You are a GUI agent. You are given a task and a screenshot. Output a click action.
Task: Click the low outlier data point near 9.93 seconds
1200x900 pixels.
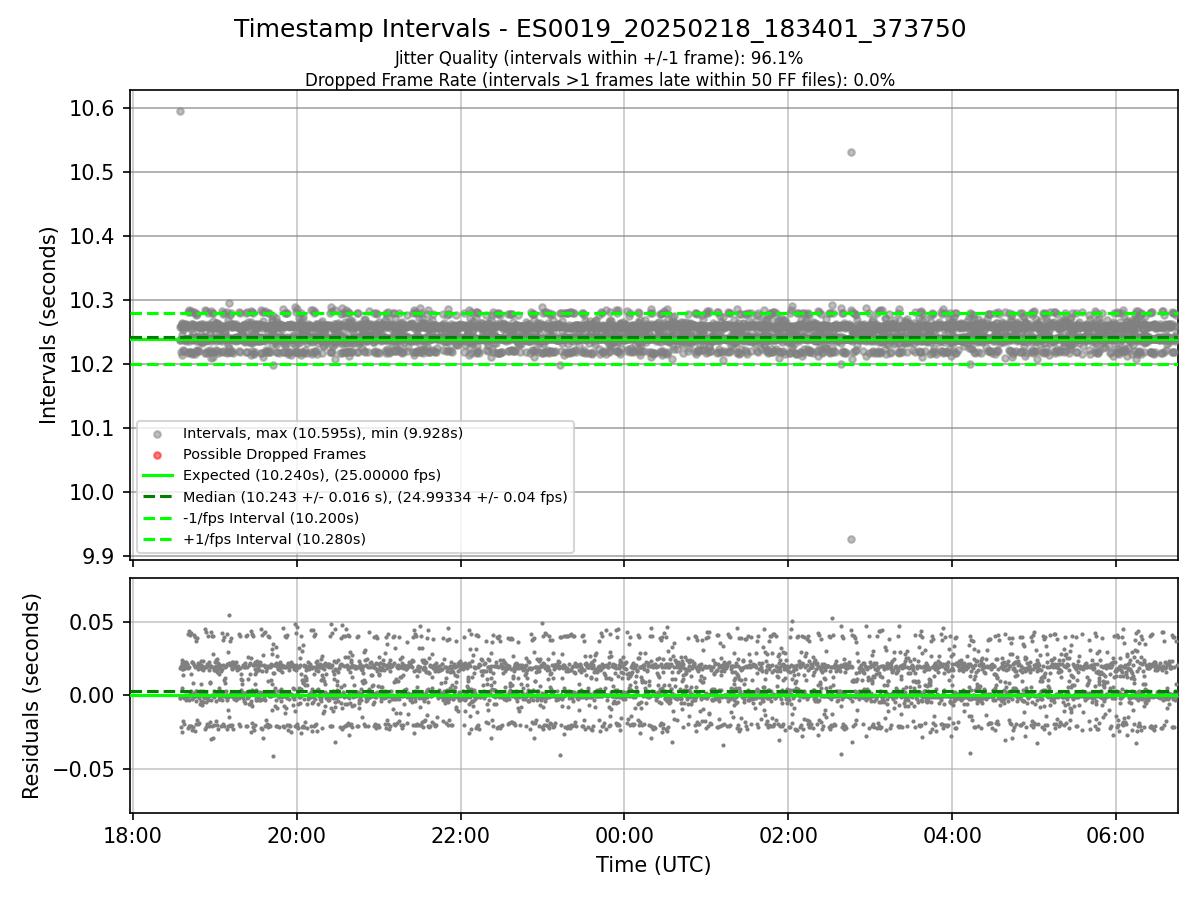click(x=851, y=539)
